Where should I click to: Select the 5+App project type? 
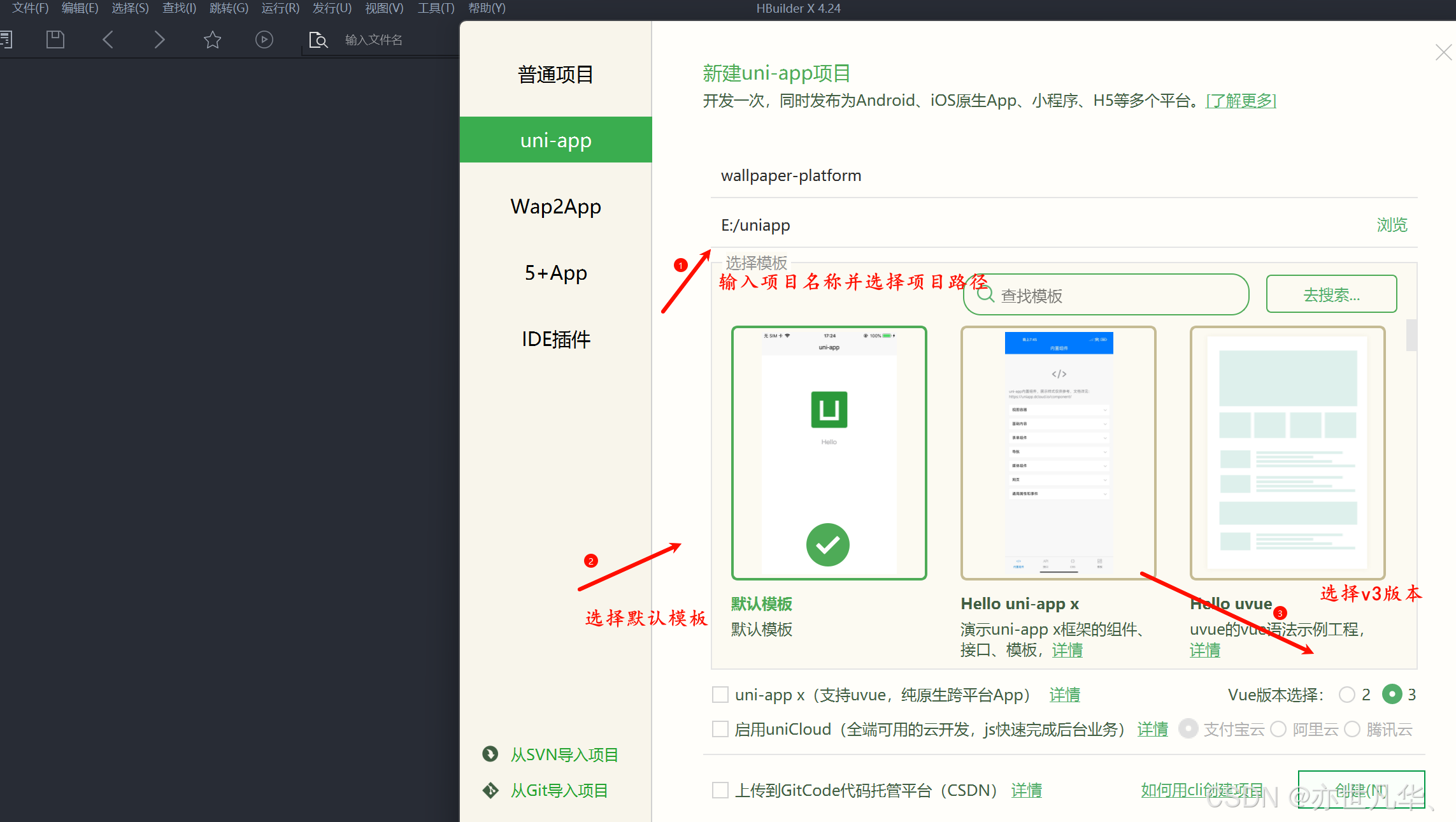pyautogui.click(x=556, y=273)
